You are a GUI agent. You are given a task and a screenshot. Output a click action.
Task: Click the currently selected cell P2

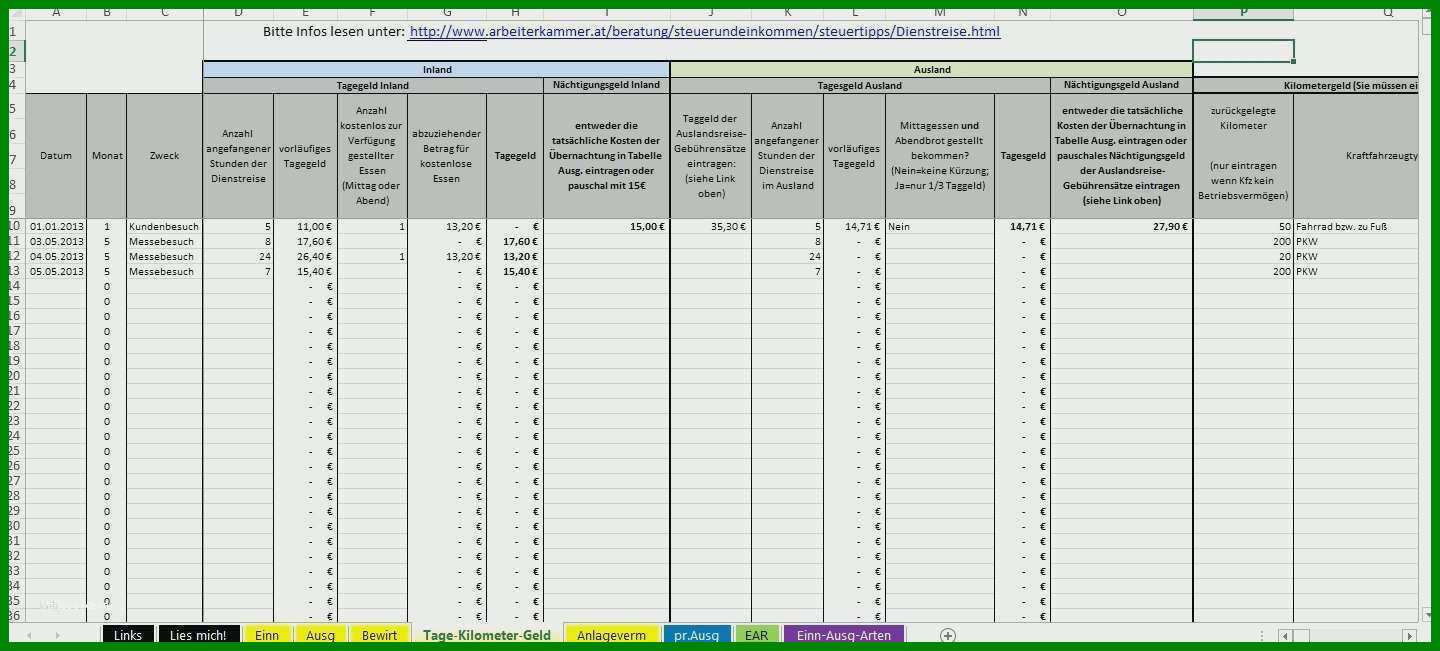coord(1243,51)
